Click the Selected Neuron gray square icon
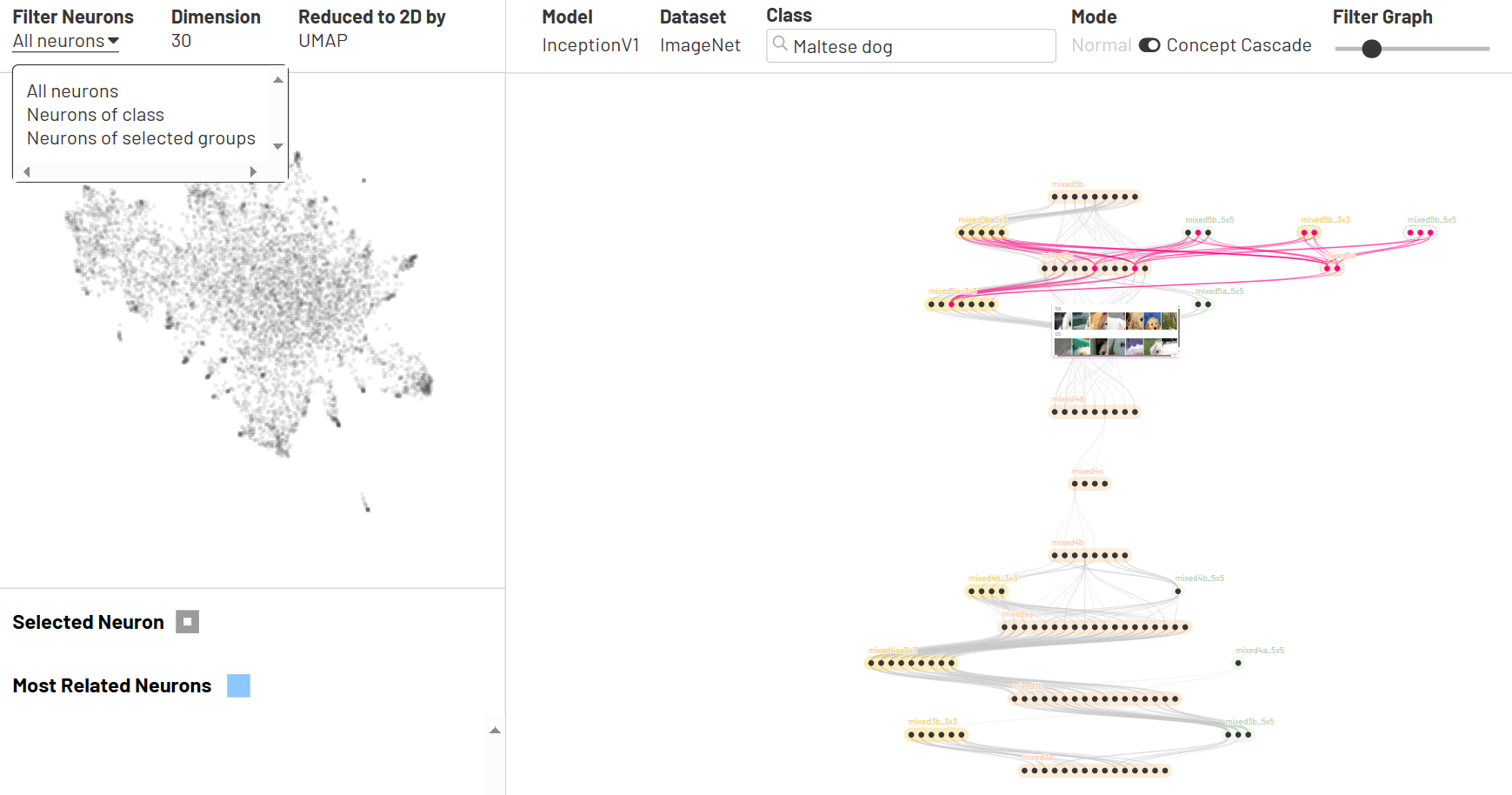1512x795 pixels. pyautogui.click(x=187, y=622)
